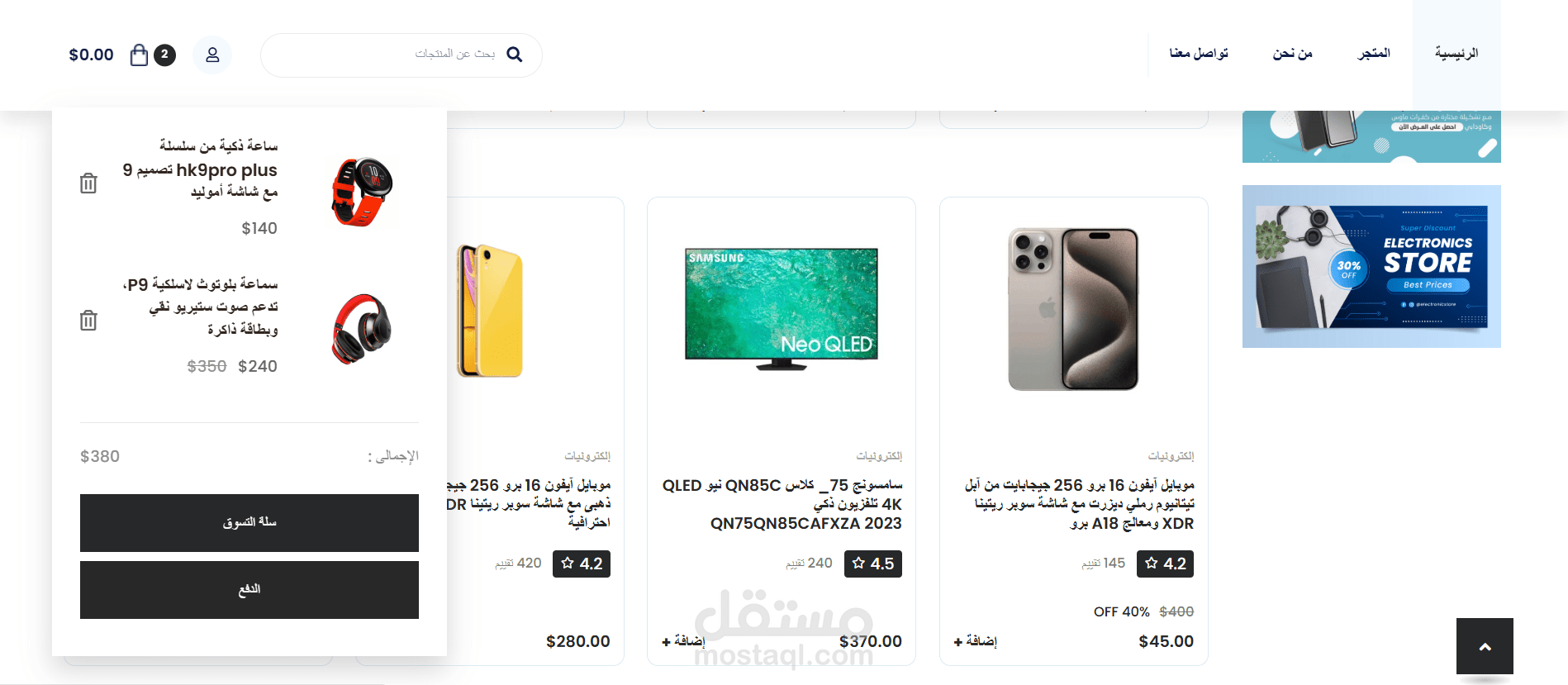Delete the hk9pro plus smartwatch from cart

(88, 183)
